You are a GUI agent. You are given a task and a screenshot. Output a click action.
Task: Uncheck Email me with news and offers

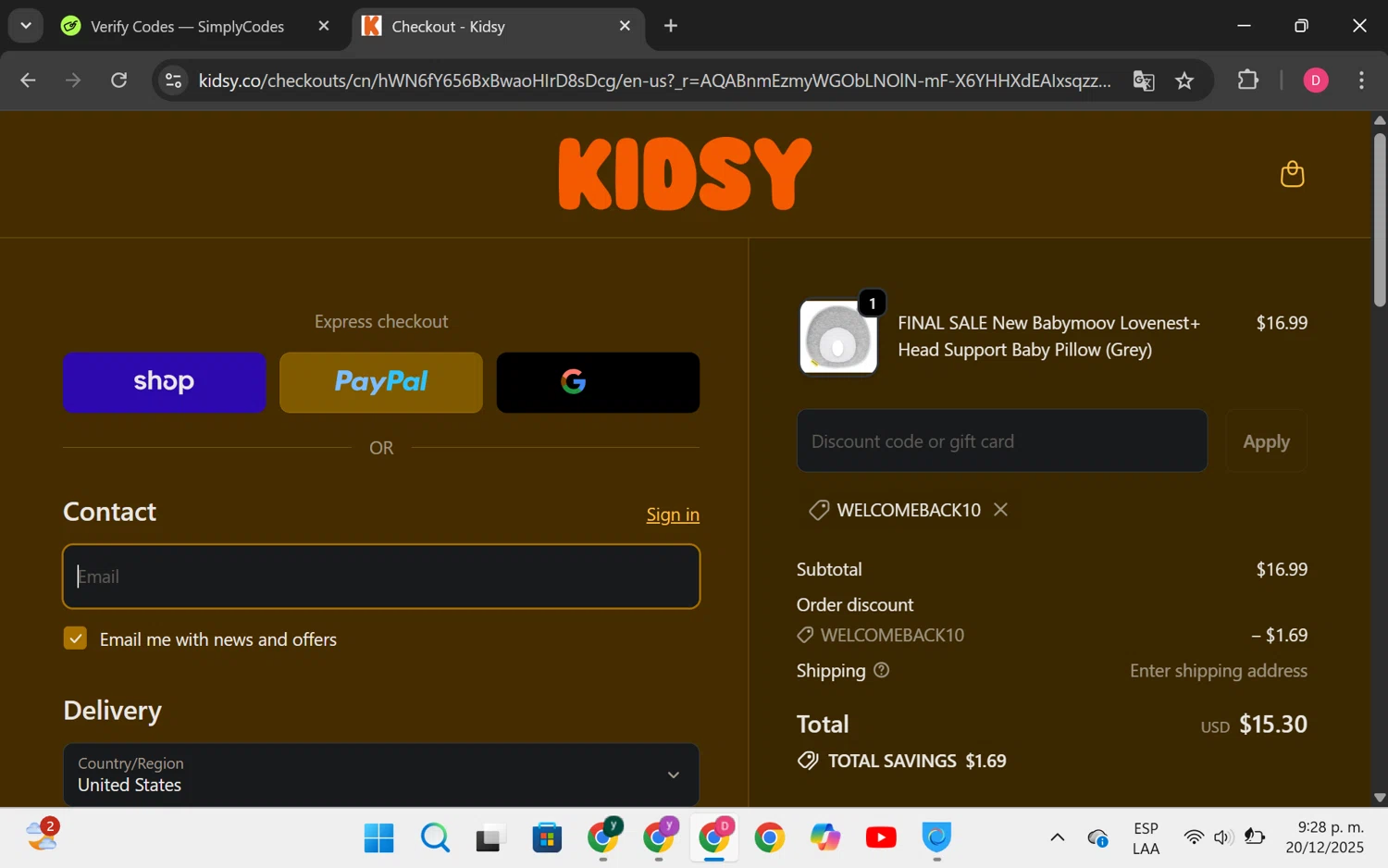pyautogui.click(x=75, y=639)
